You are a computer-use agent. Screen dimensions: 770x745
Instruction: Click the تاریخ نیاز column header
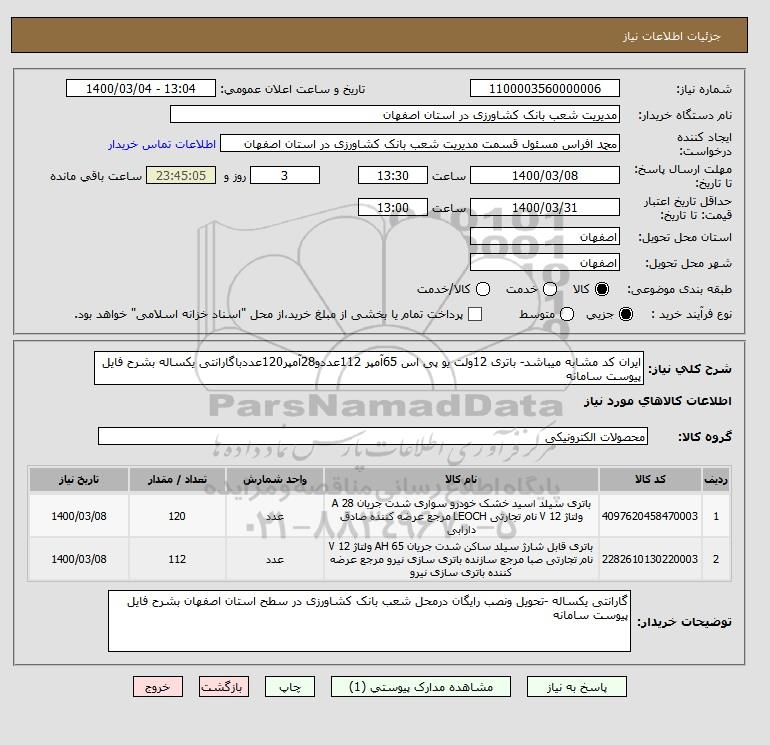[x=79, y=479]
